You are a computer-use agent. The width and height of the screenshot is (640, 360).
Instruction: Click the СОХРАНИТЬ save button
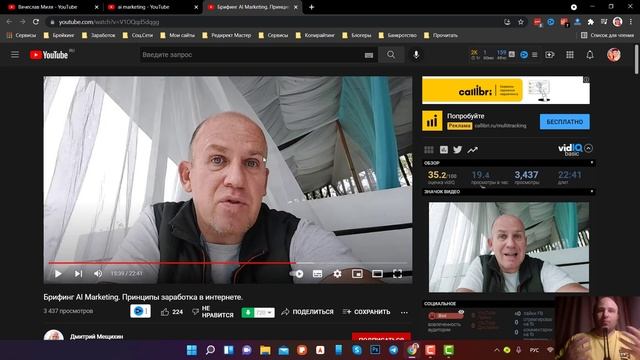[x=367, y=312]
